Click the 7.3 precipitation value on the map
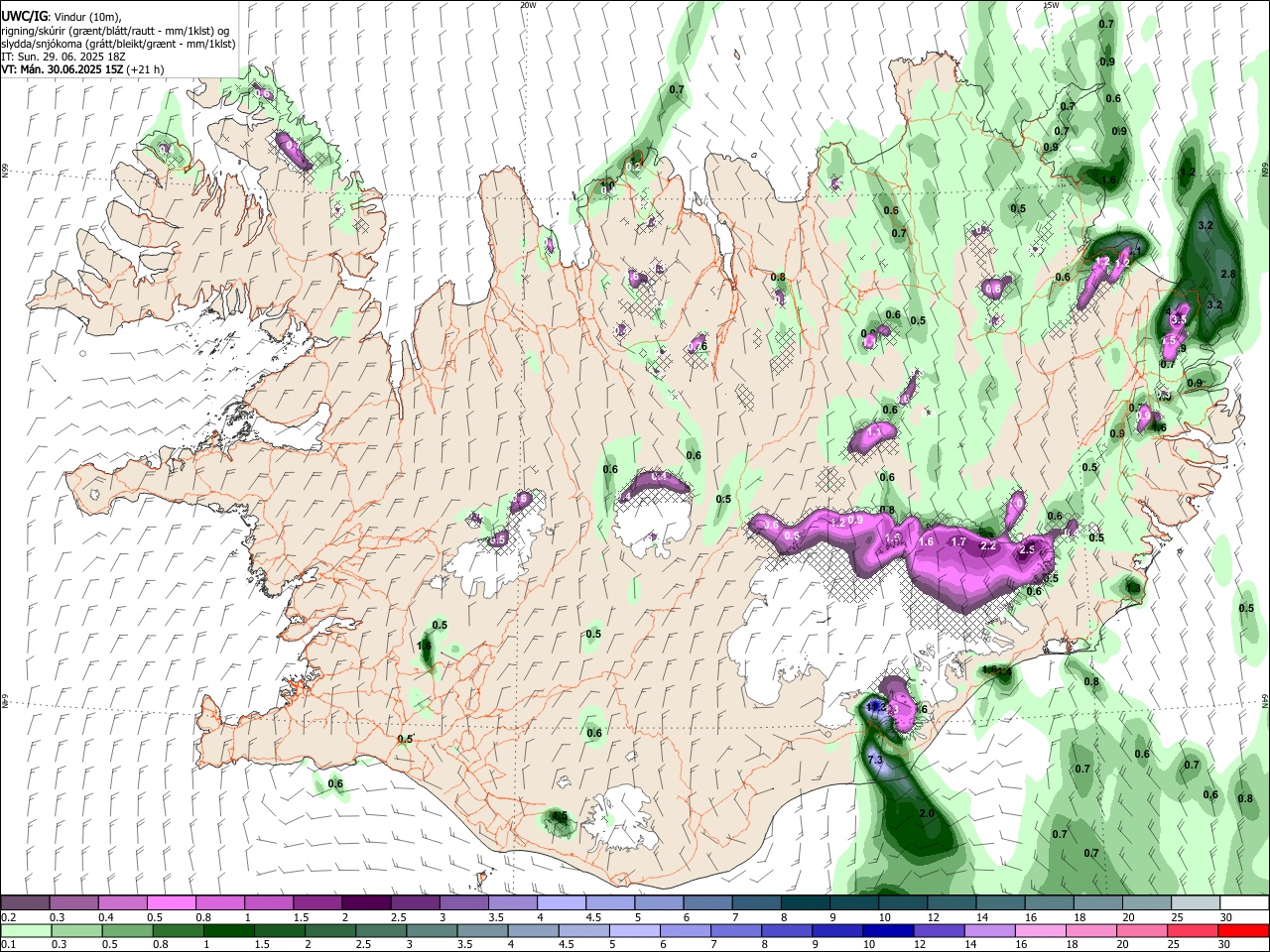1270x952 pixels. 875,760
